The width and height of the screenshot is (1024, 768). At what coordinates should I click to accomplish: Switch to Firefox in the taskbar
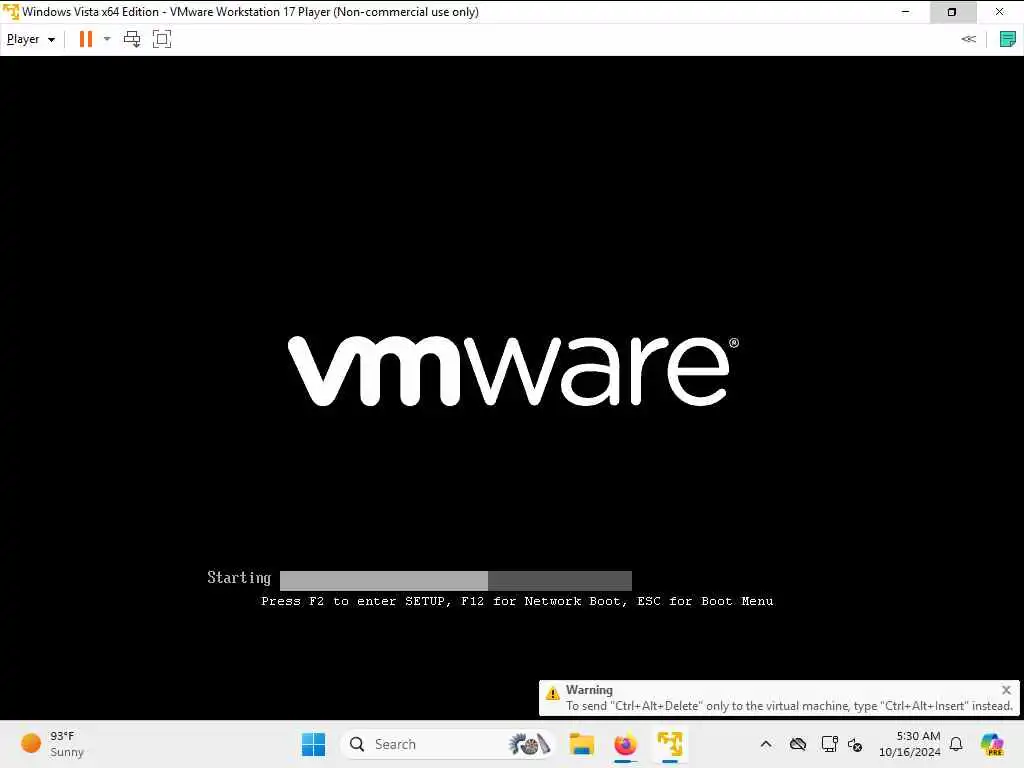(x=625, y=744)
